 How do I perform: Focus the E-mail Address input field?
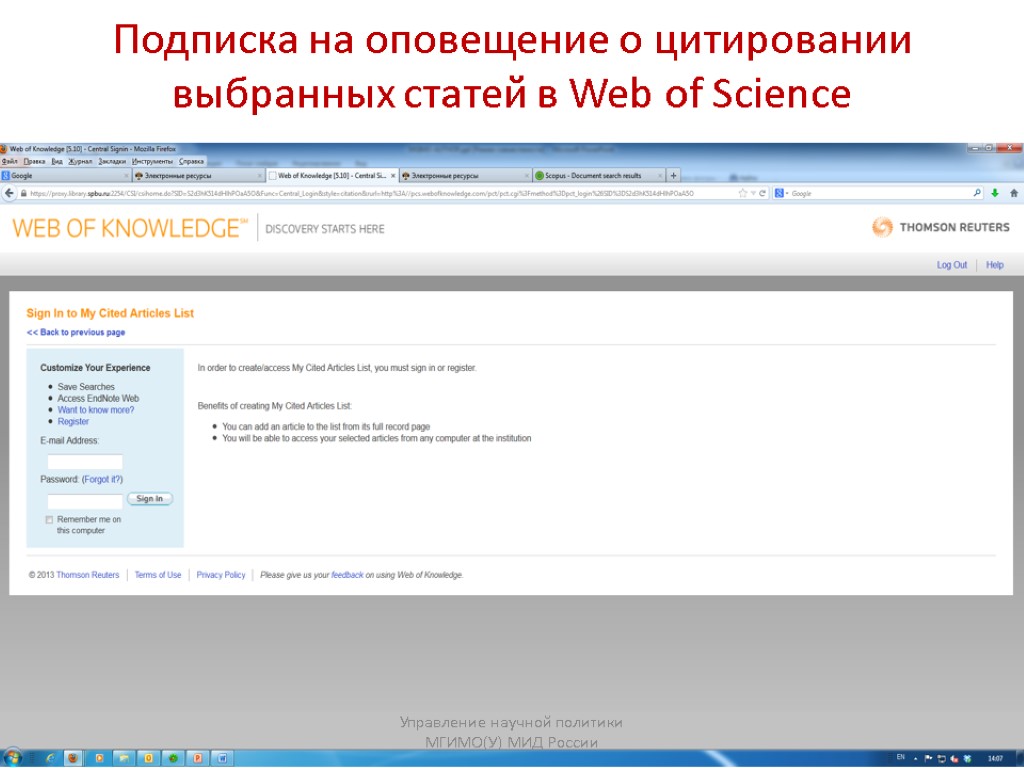tap(85, 462)
